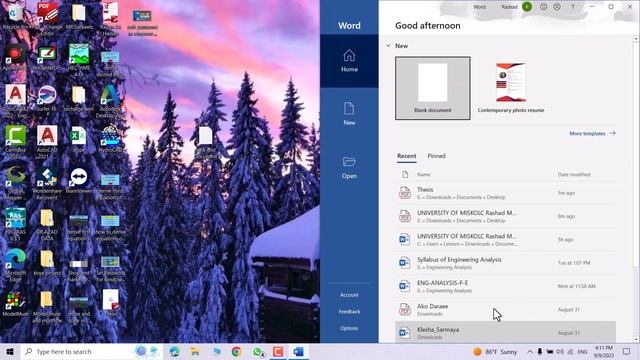Open the Account page in Word

349,295
